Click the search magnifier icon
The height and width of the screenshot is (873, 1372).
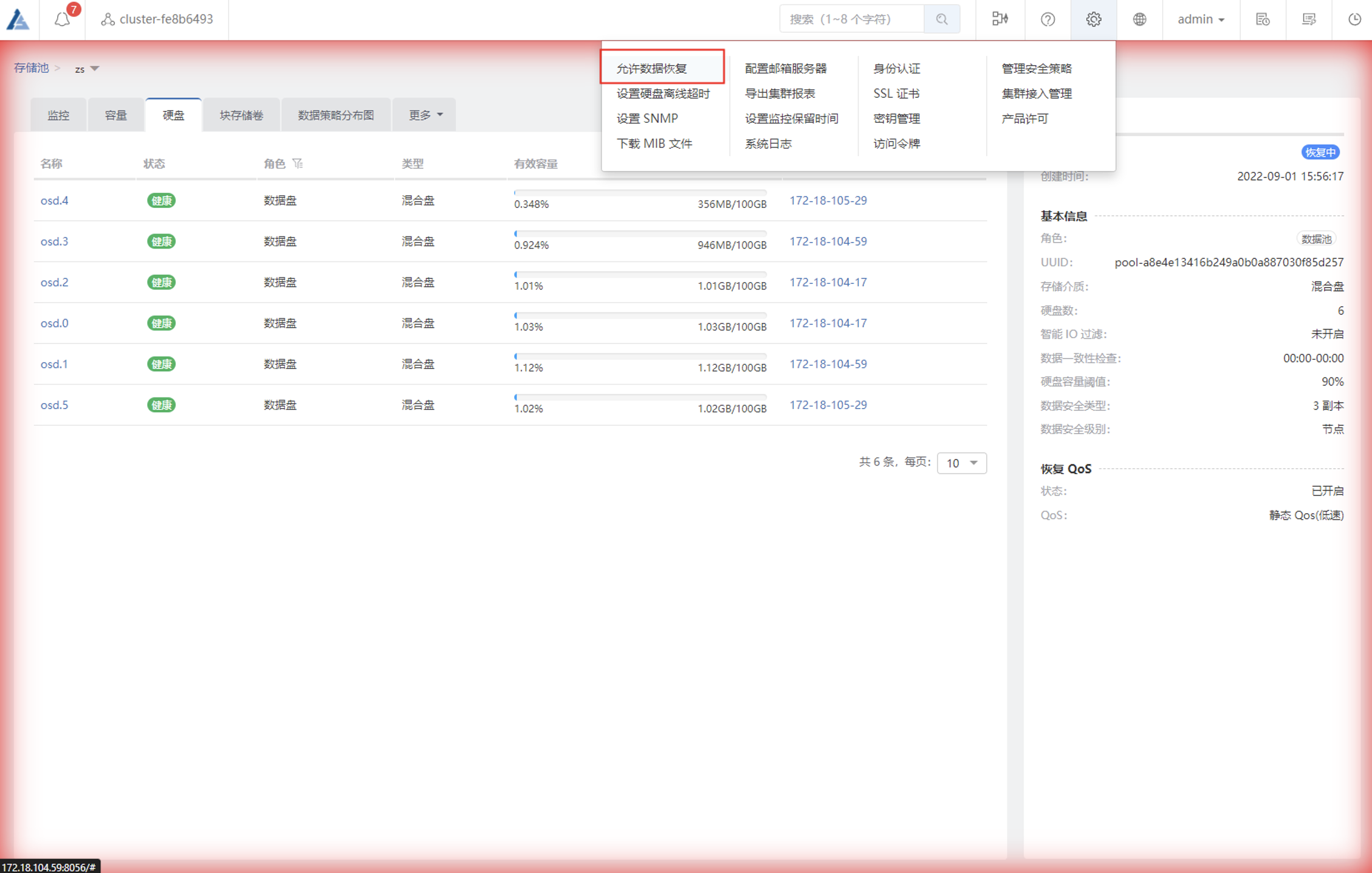click(x=942, y=19)
